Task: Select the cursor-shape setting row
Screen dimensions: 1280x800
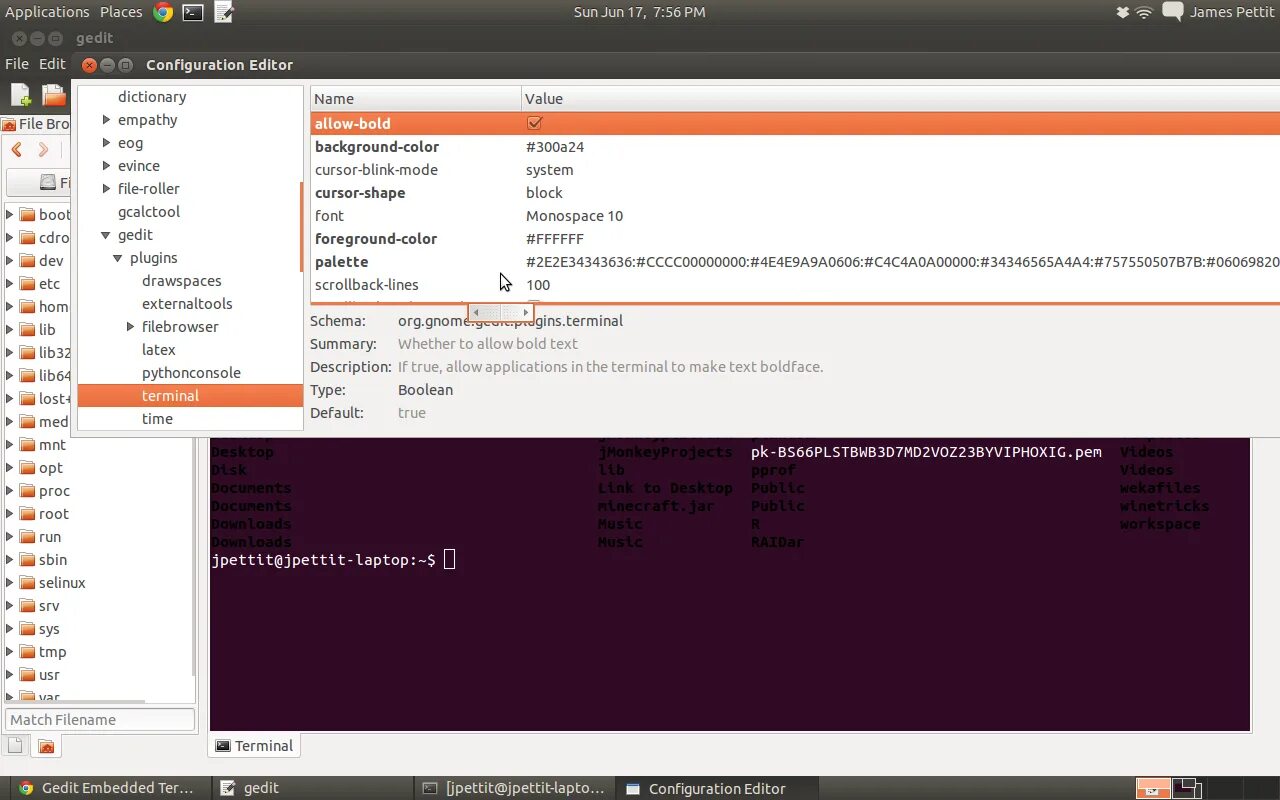Action: 795,193
